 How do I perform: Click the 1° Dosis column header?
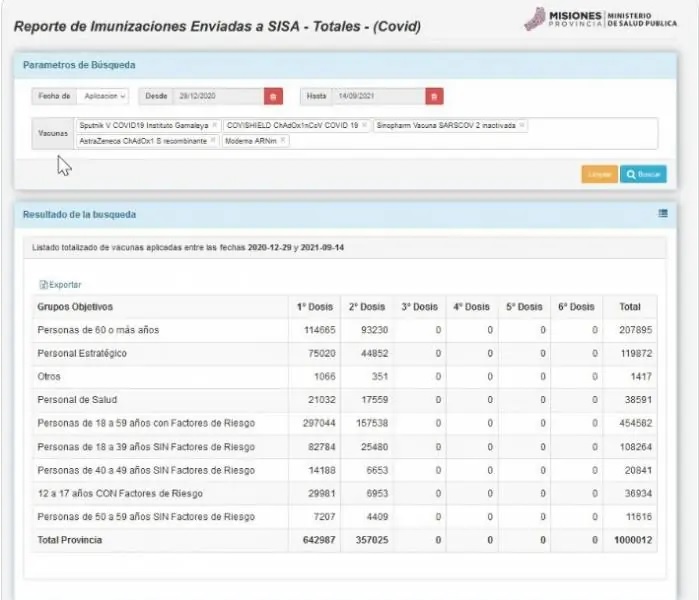315,307
